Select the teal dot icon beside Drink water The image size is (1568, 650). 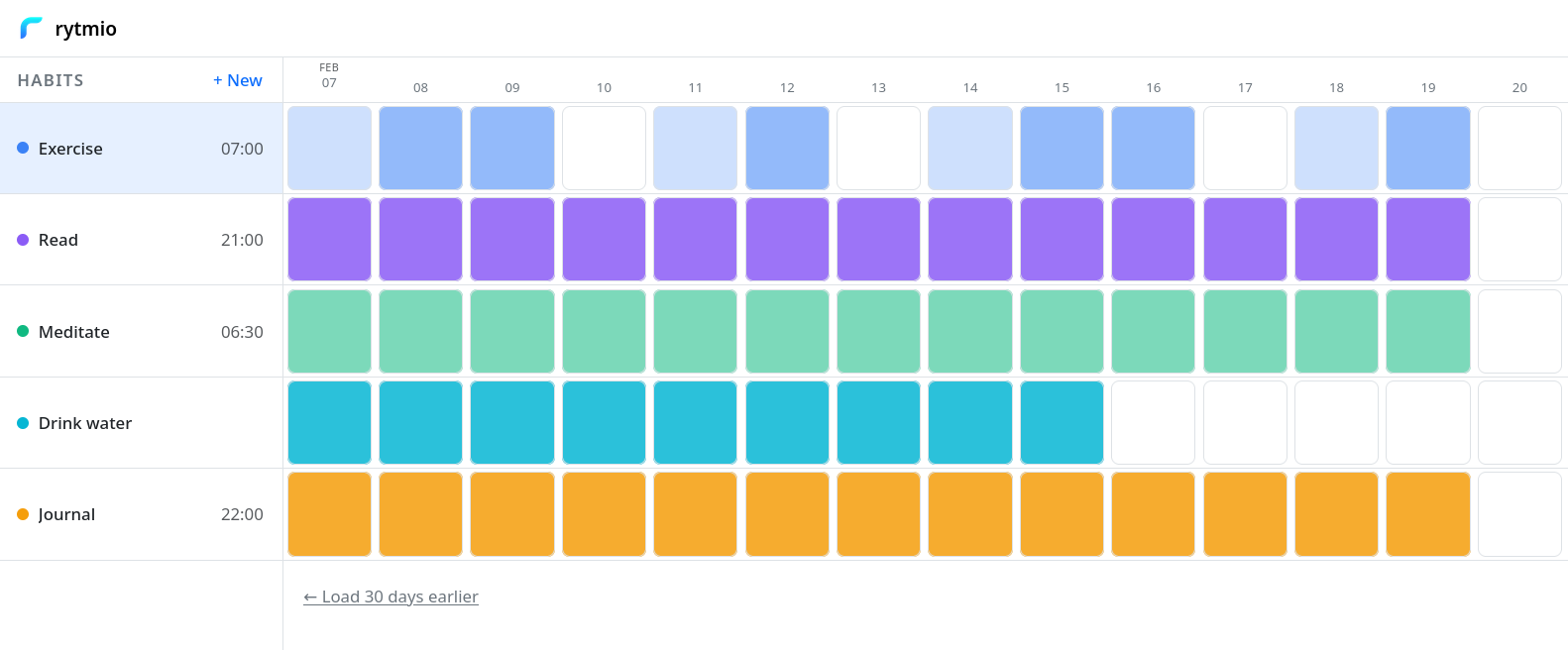point(22,423)
